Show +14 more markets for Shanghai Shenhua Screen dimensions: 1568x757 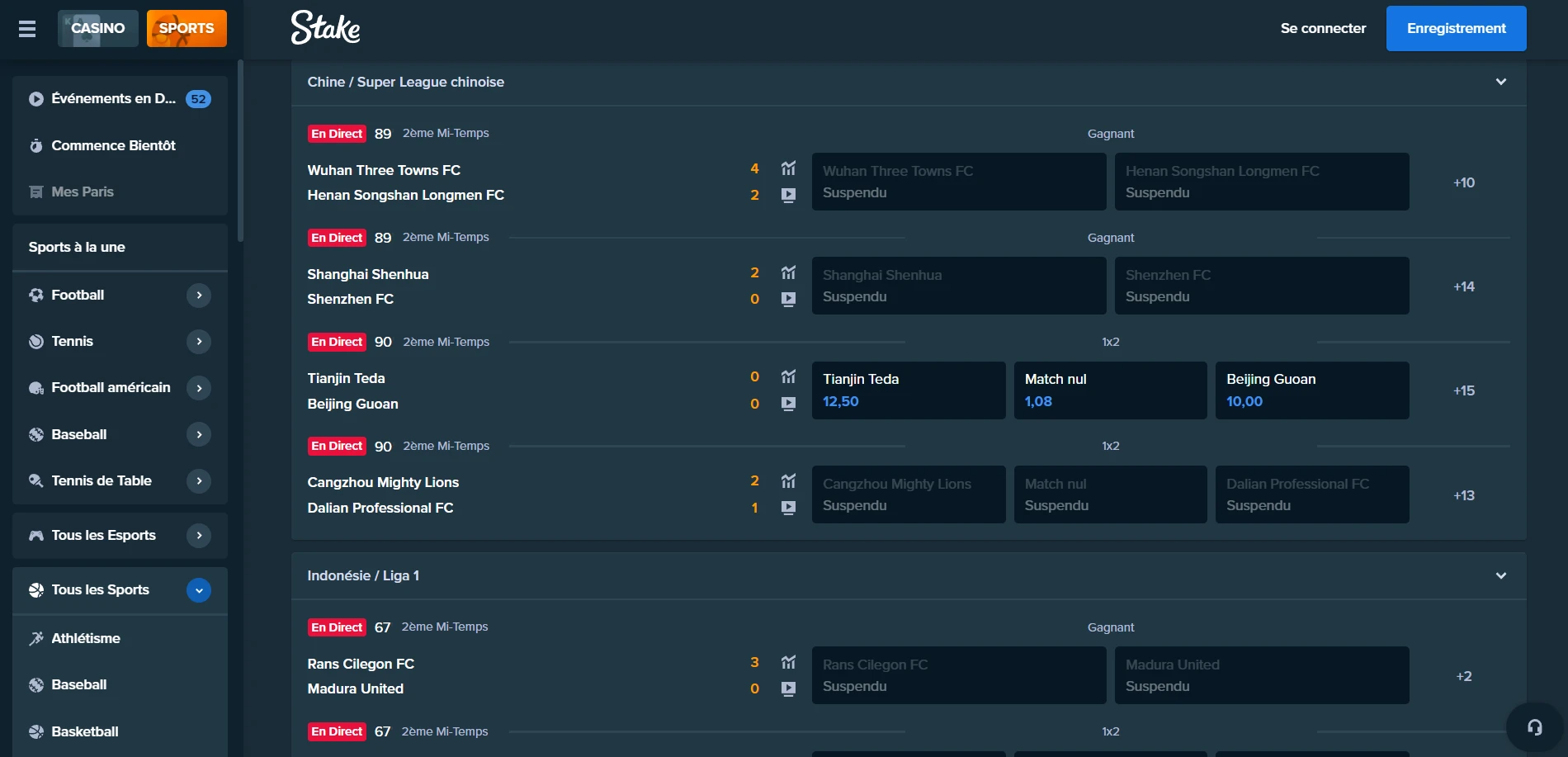point(1463,286)
